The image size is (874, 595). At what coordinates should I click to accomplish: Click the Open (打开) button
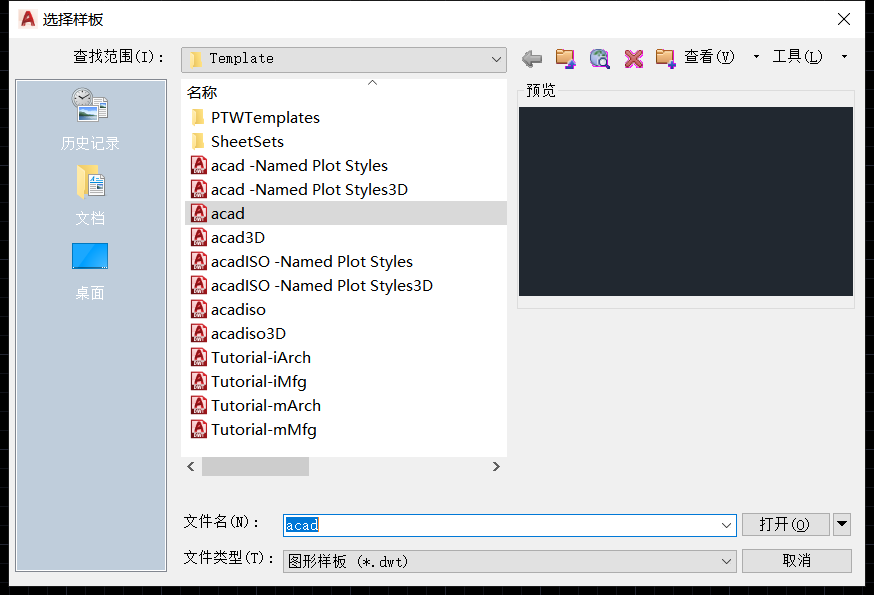785,525
